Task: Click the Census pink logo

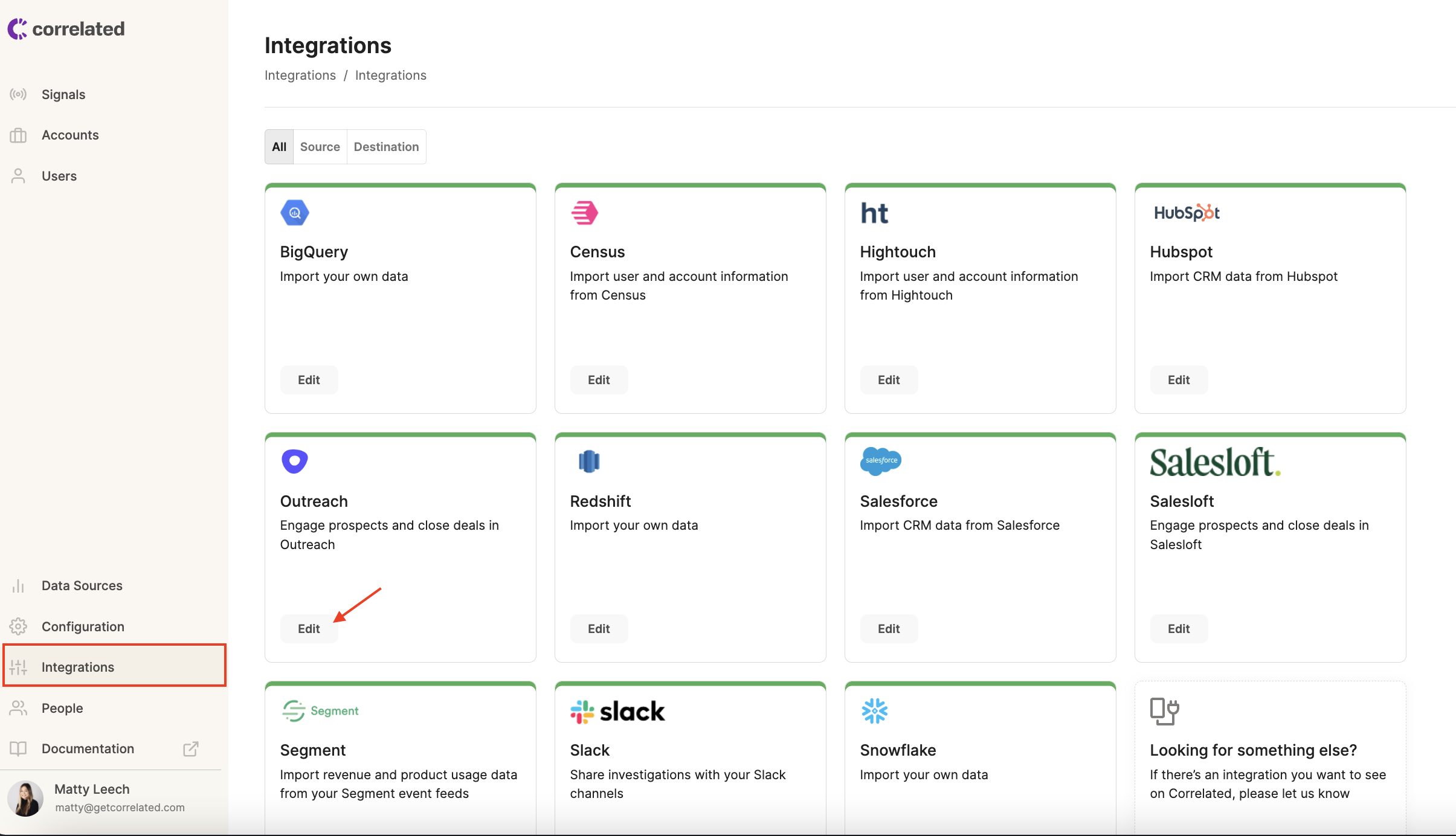Action: (585, 213)
